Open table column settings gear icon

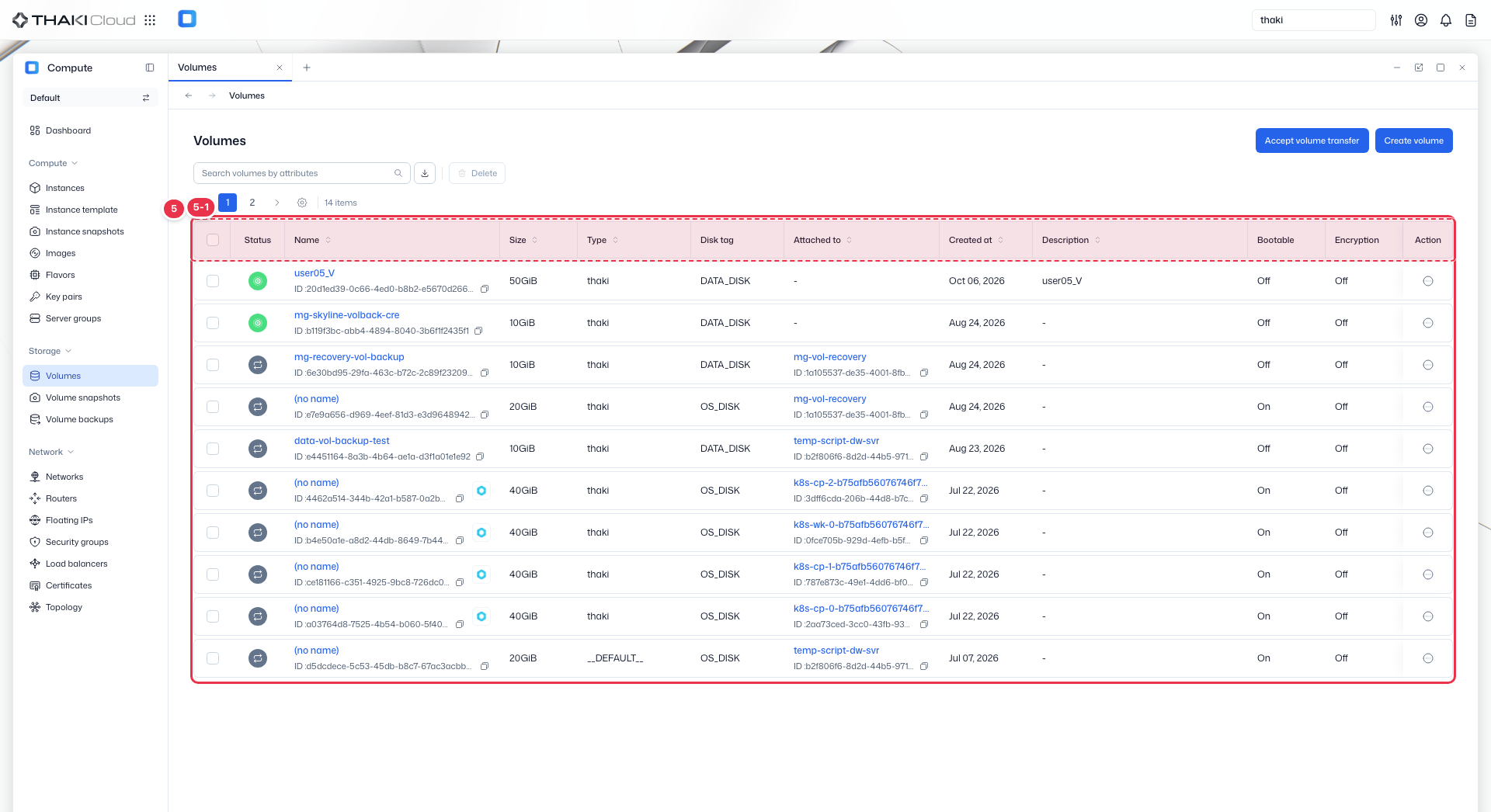tap(302, 203)
